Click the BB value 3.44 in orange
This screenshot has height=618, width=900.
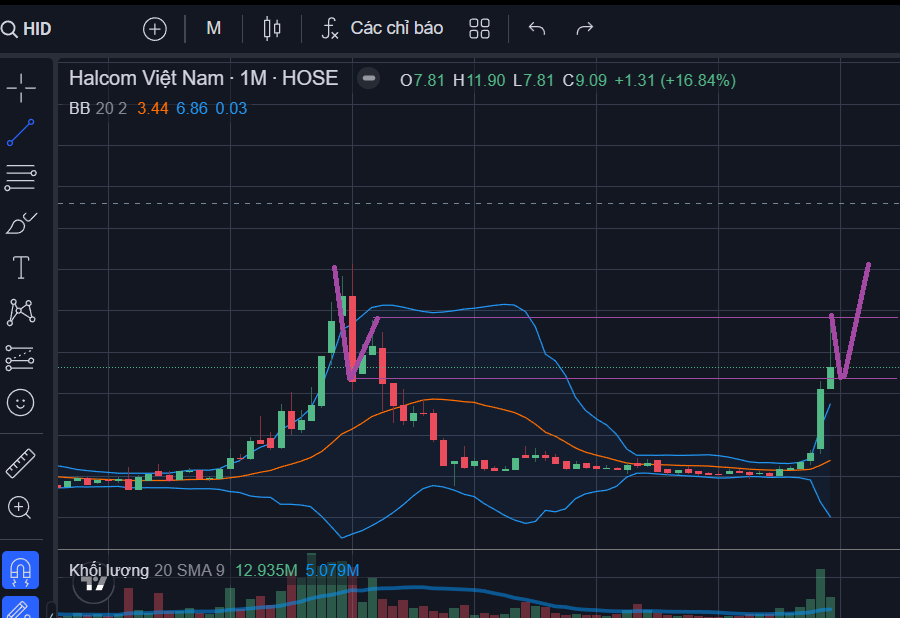pos(153,108)
